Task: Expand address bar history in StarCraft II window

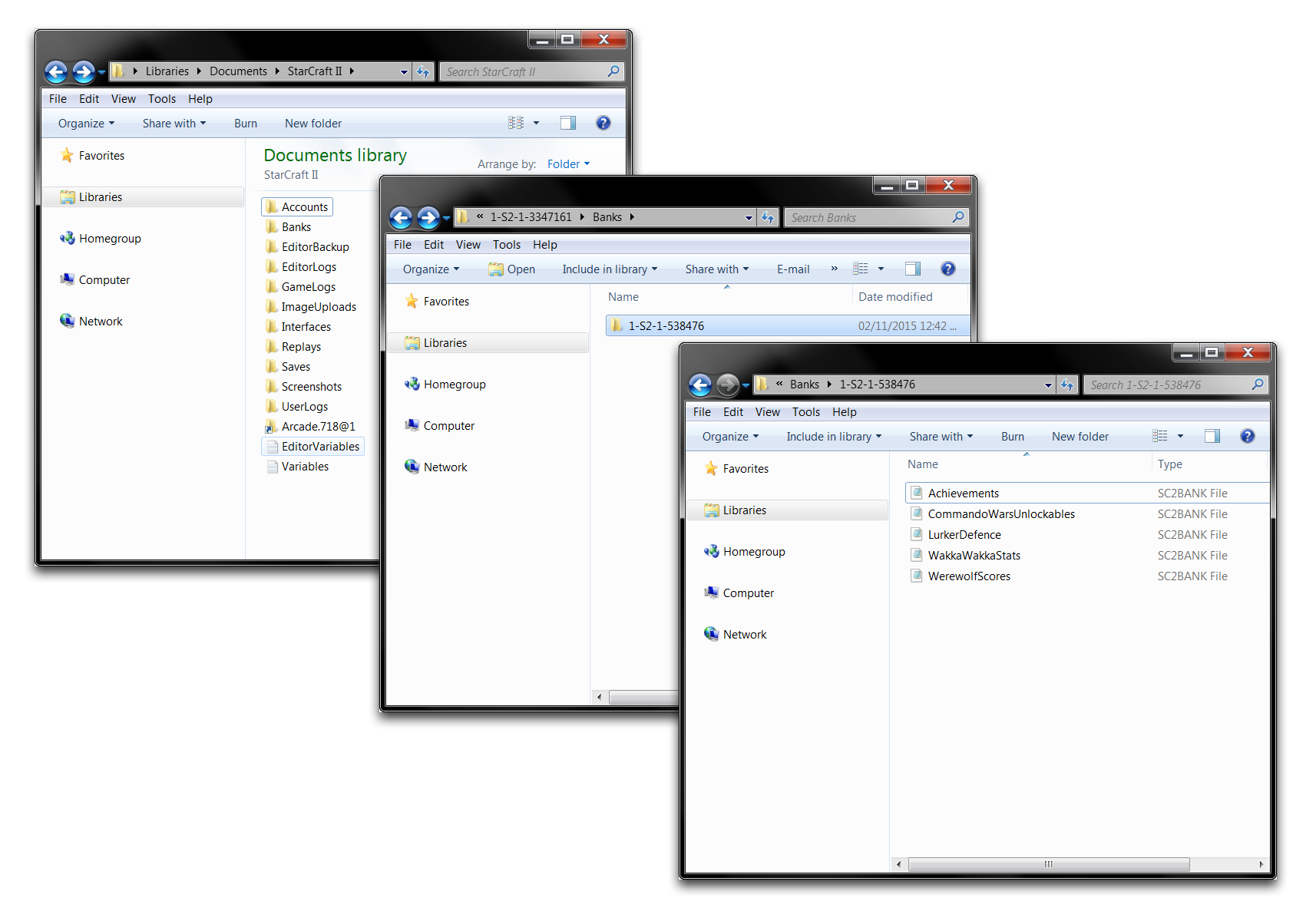Action: [404, 71]
